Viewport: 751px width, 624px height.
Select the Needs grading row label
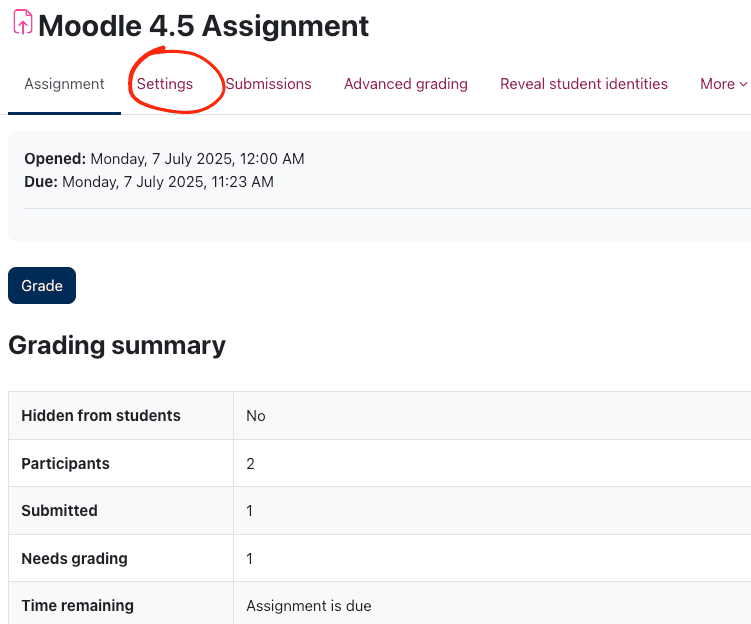(74, 558)
